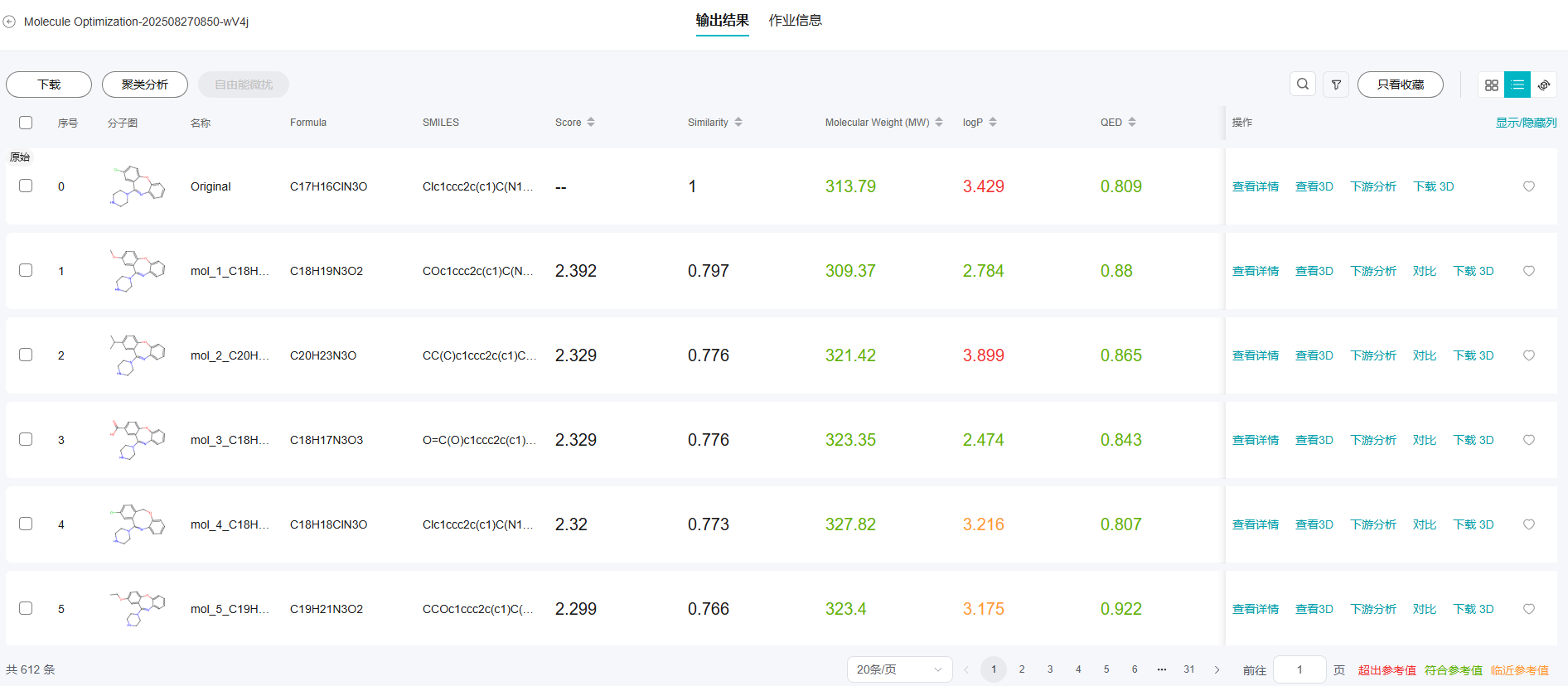Click the 聚类分析 button
1568x686 pixels.
point(145,85)
